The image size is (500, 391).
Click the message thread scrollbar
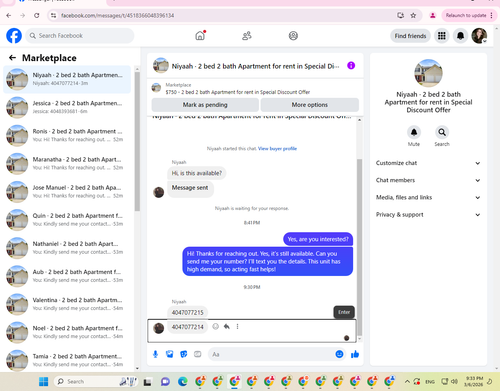click(359, 247)
